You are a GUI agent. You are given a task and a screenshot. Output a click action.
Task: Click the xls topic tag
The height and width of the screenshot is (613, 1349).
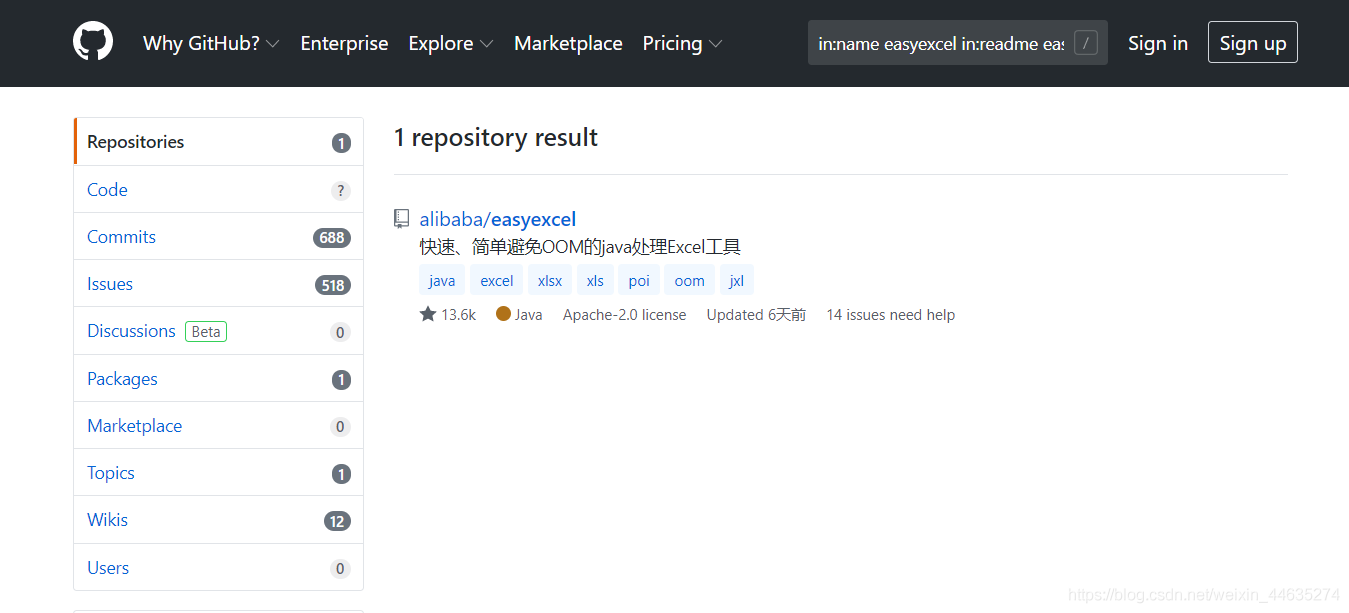point(595,281)
